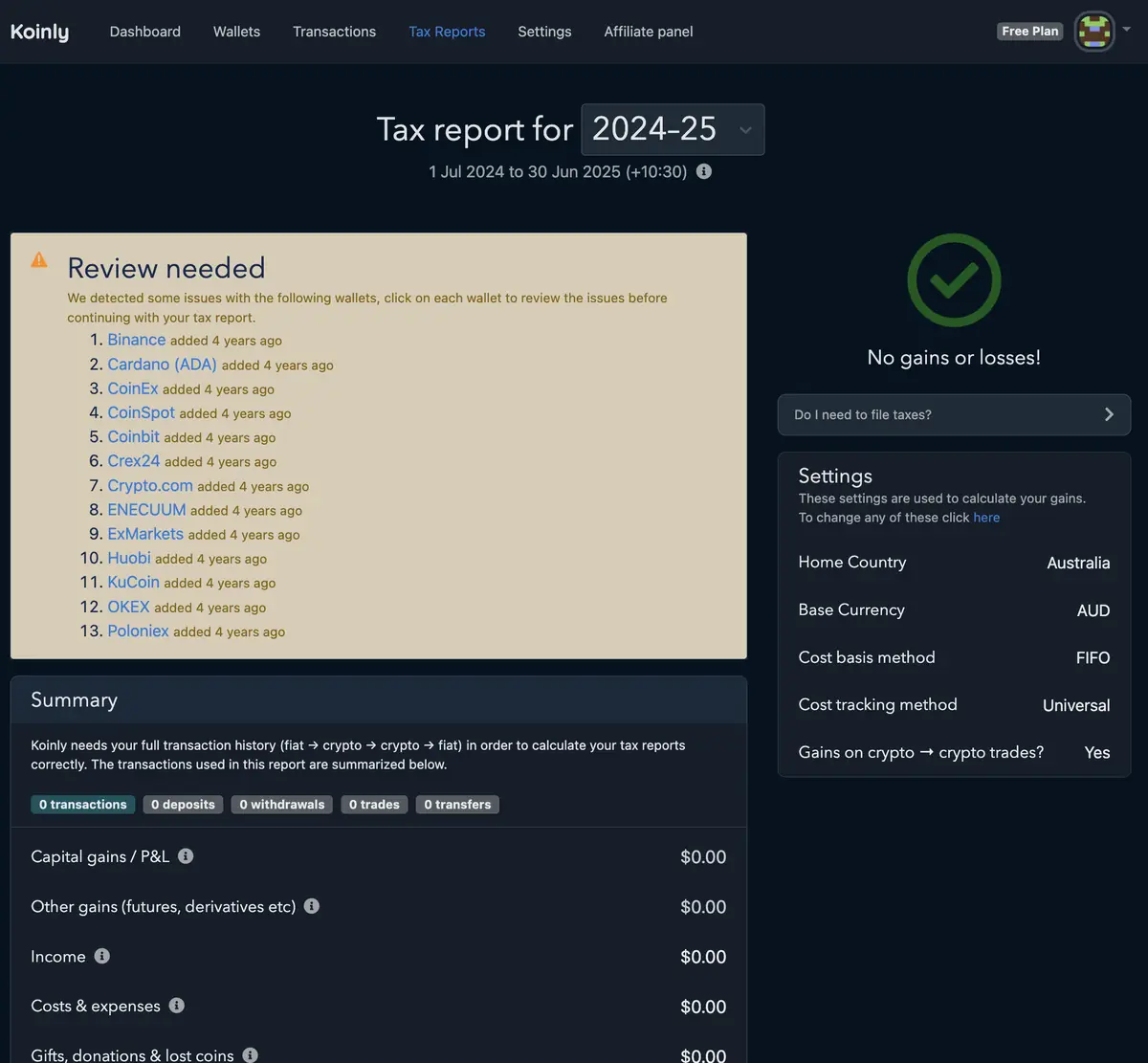Expand "Do I need to file taxes?" panel

coord(954,414)
